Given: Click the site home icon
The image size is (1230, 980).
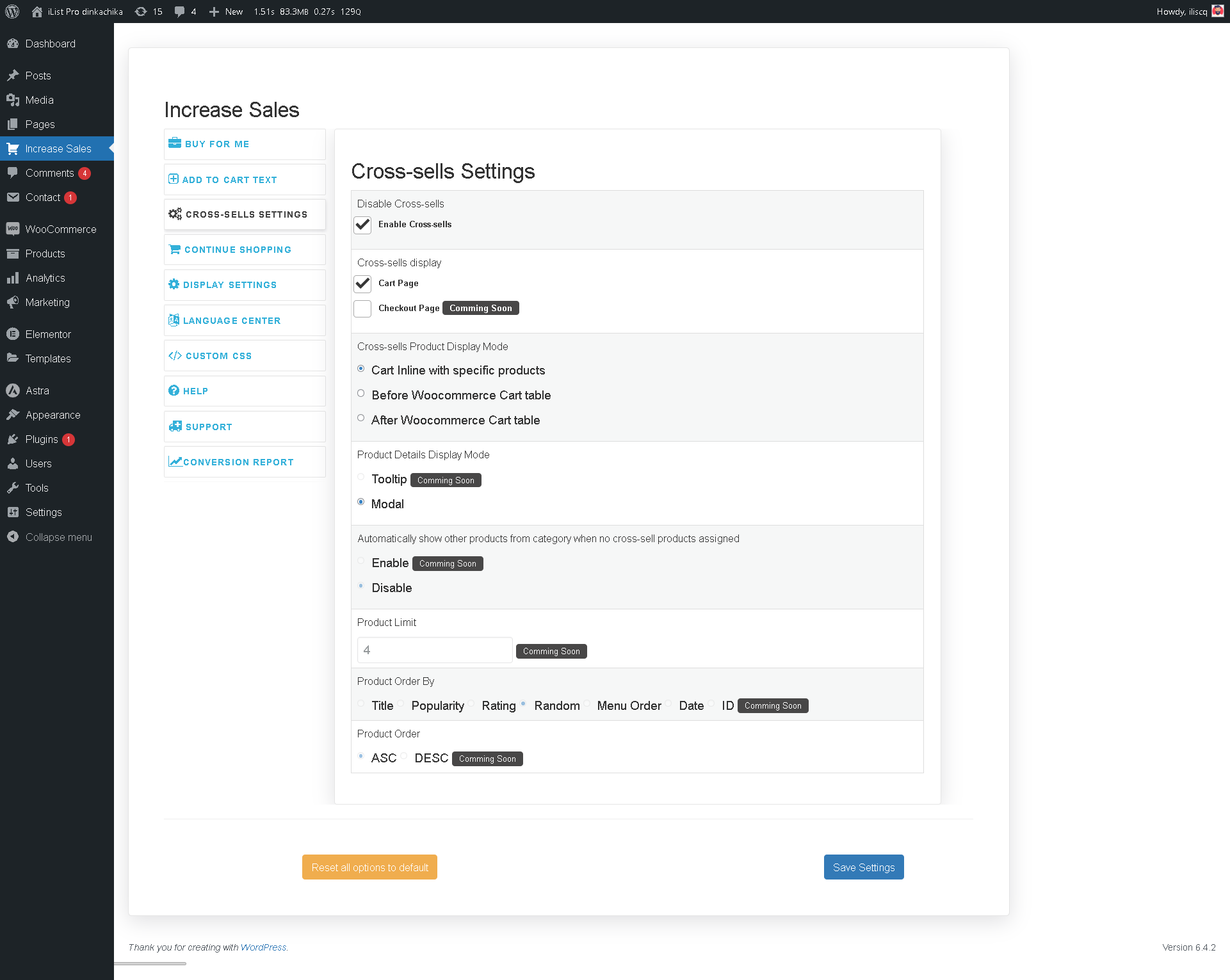Looking at the screenshot, I should click(x=37, y=12).
